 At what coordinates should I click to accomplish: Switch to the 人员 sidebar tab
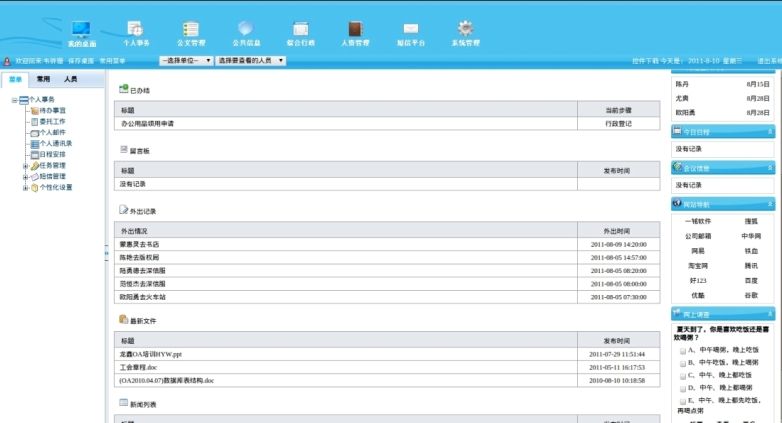(71, 78)
